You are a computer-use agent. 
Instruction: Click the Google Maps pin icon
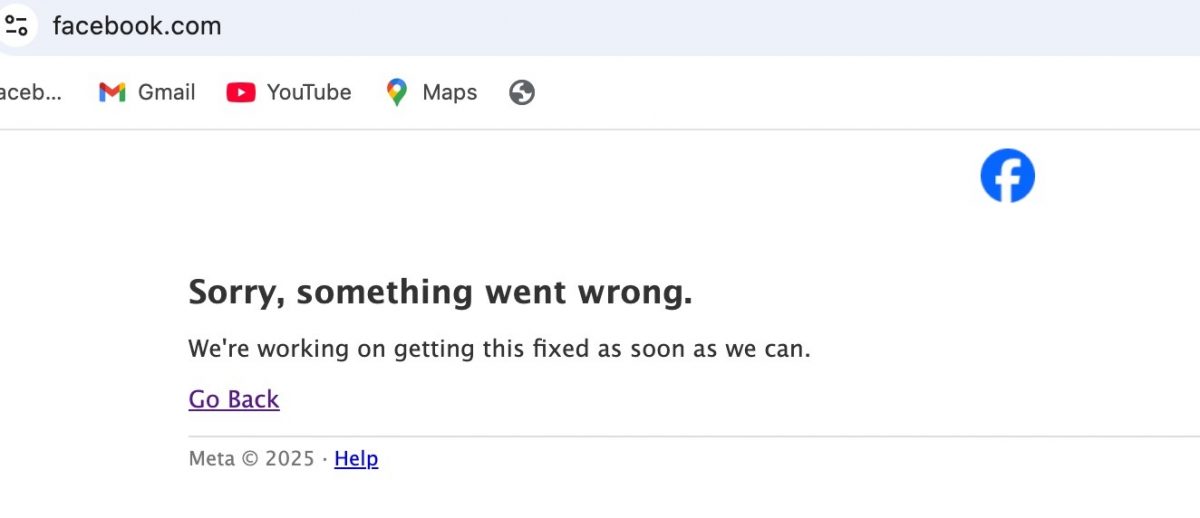[x=397, y=93]
